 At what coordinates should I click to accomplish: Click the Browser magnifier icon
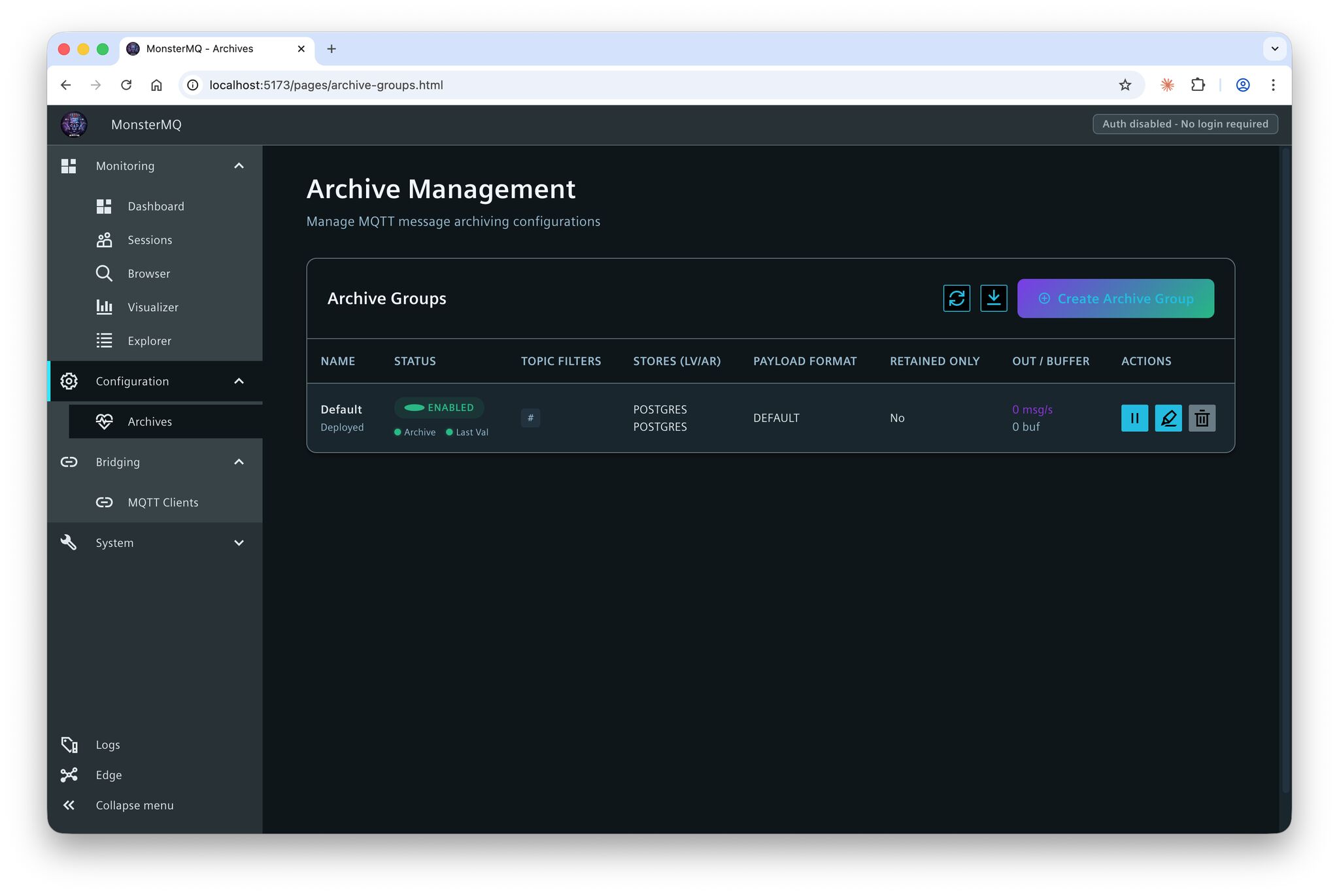tap(104, 273)
